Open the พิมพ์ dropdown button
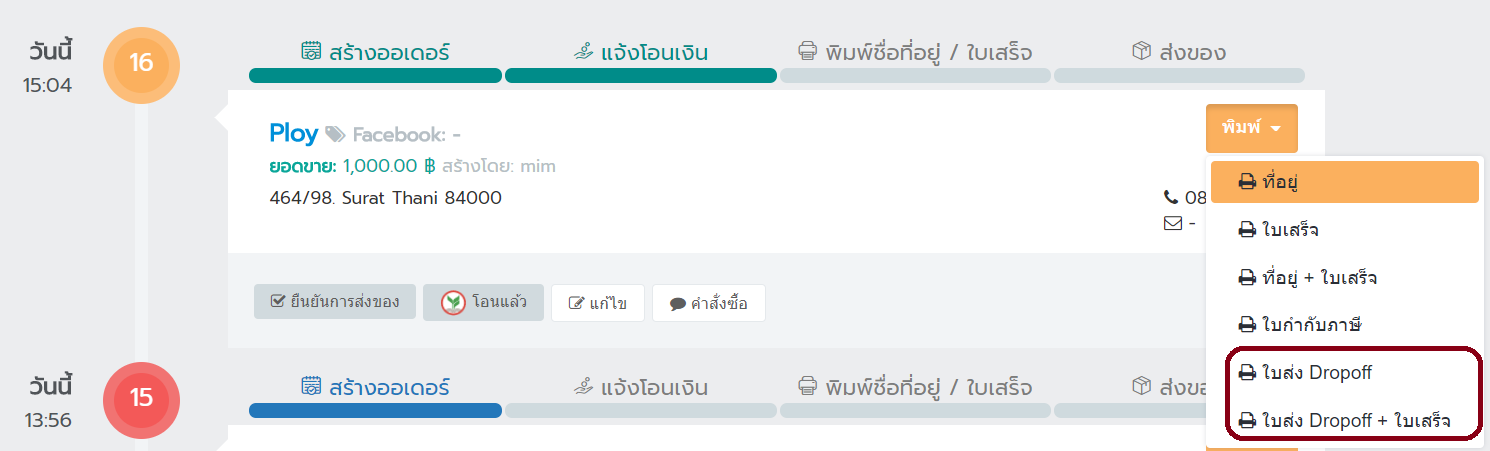 [1251, 128]
